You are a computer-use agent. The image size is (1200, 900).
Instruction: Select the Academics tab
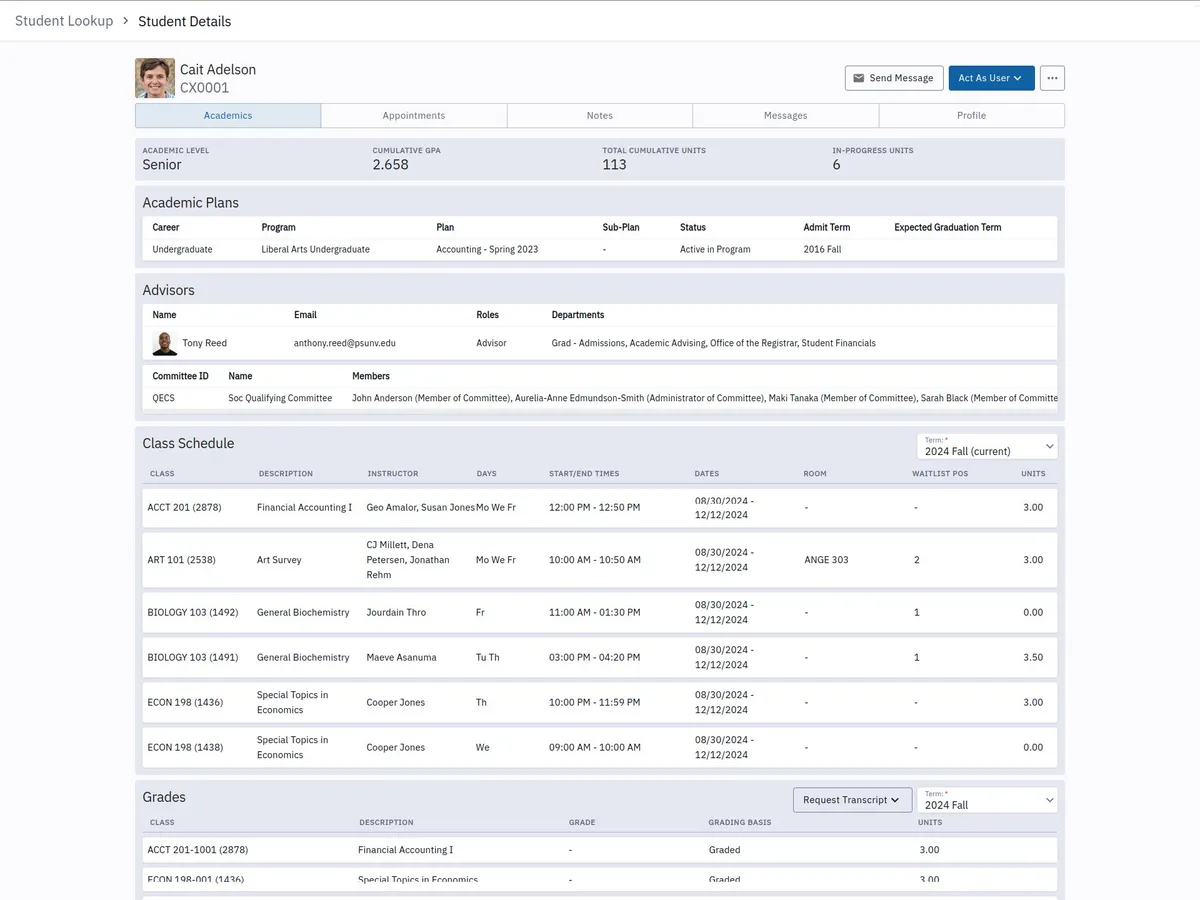coord(228,116)
